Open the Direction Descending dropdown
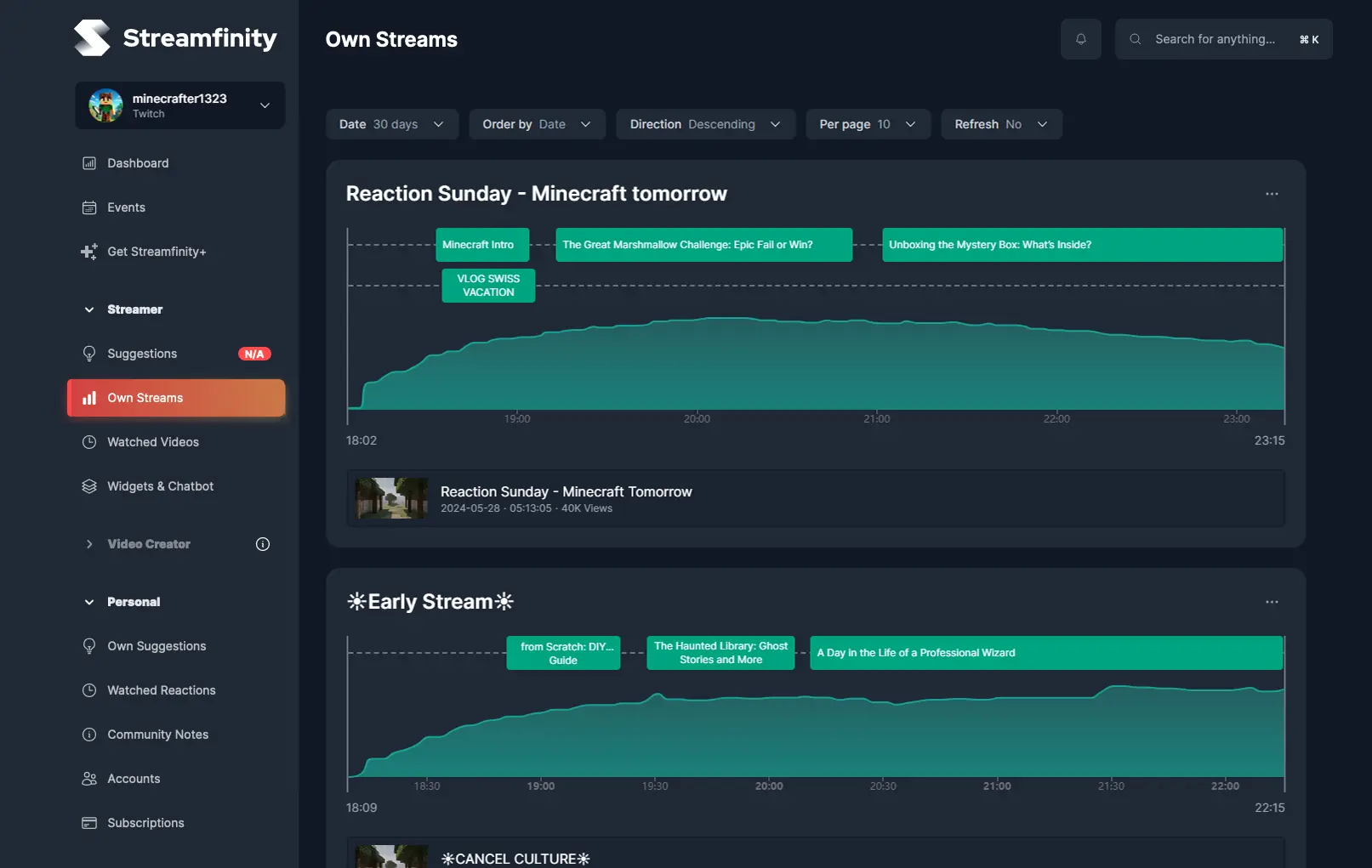 click(705, 124)
